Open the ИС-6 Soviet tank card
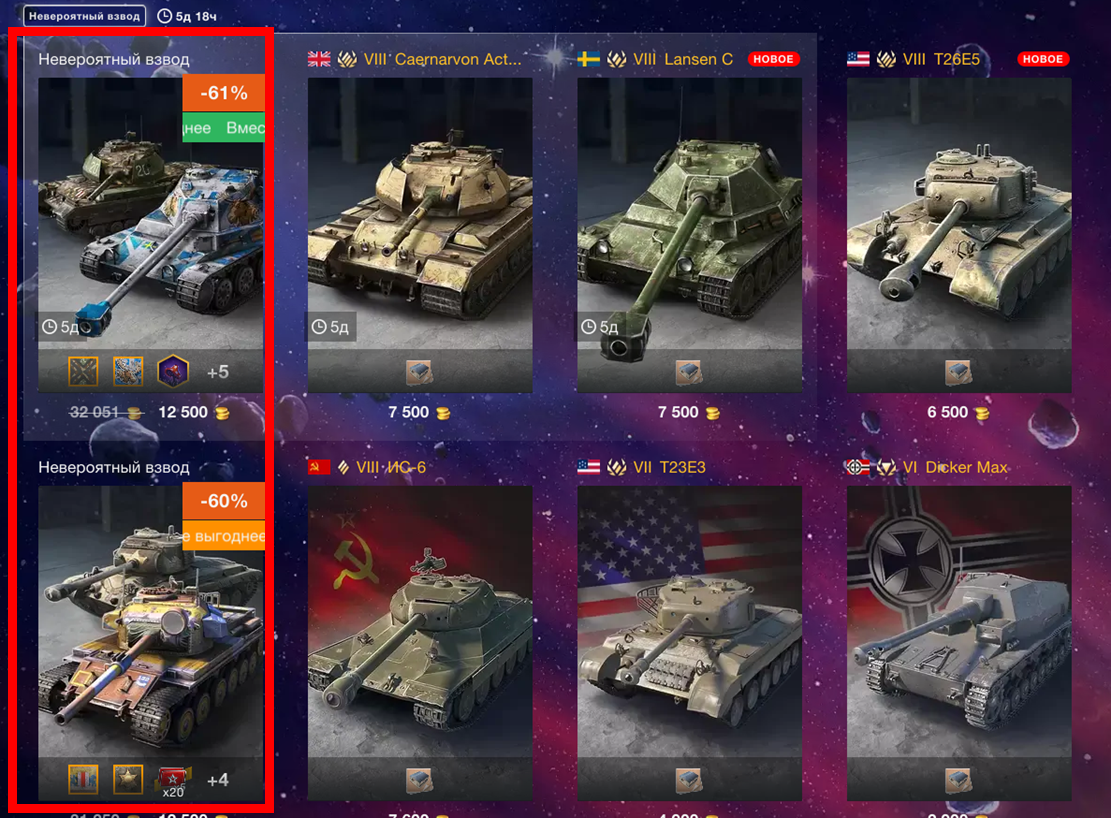 coord(419,643)
